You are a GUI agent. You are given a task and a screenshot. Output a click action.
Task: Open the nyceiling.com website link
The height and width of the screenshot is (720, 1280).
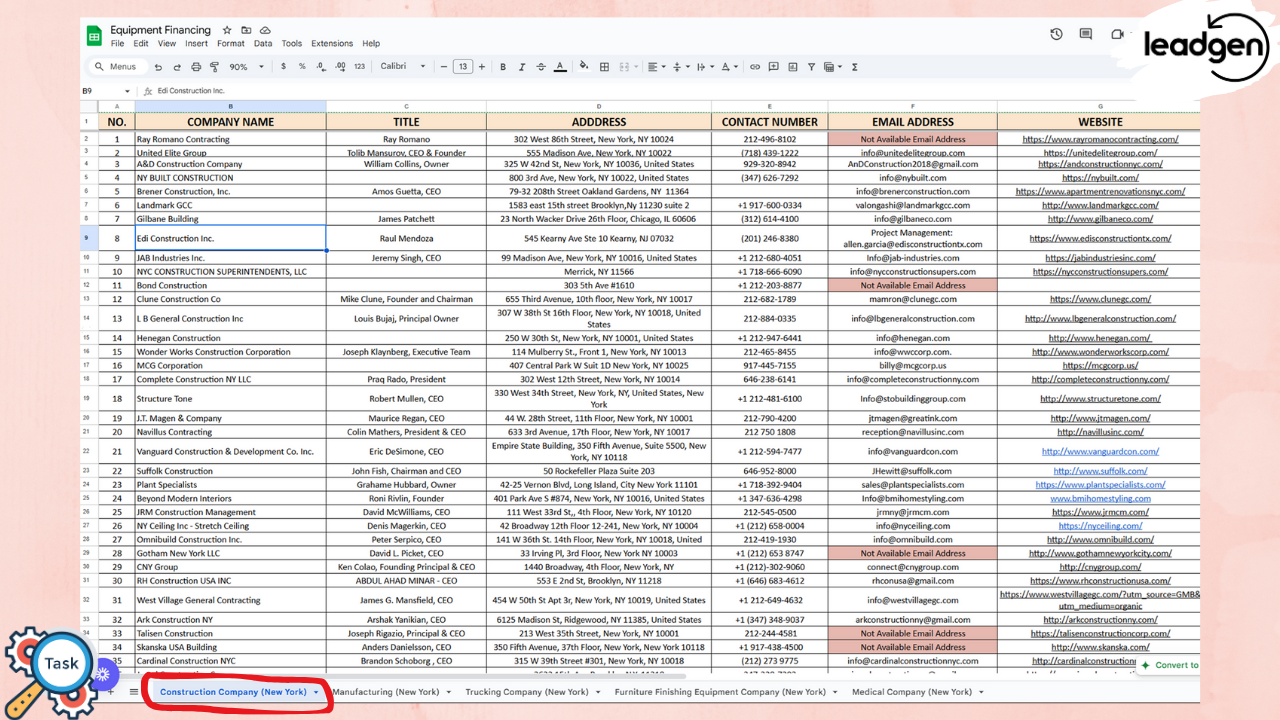pyautogui.click(x=1100, y=526)
